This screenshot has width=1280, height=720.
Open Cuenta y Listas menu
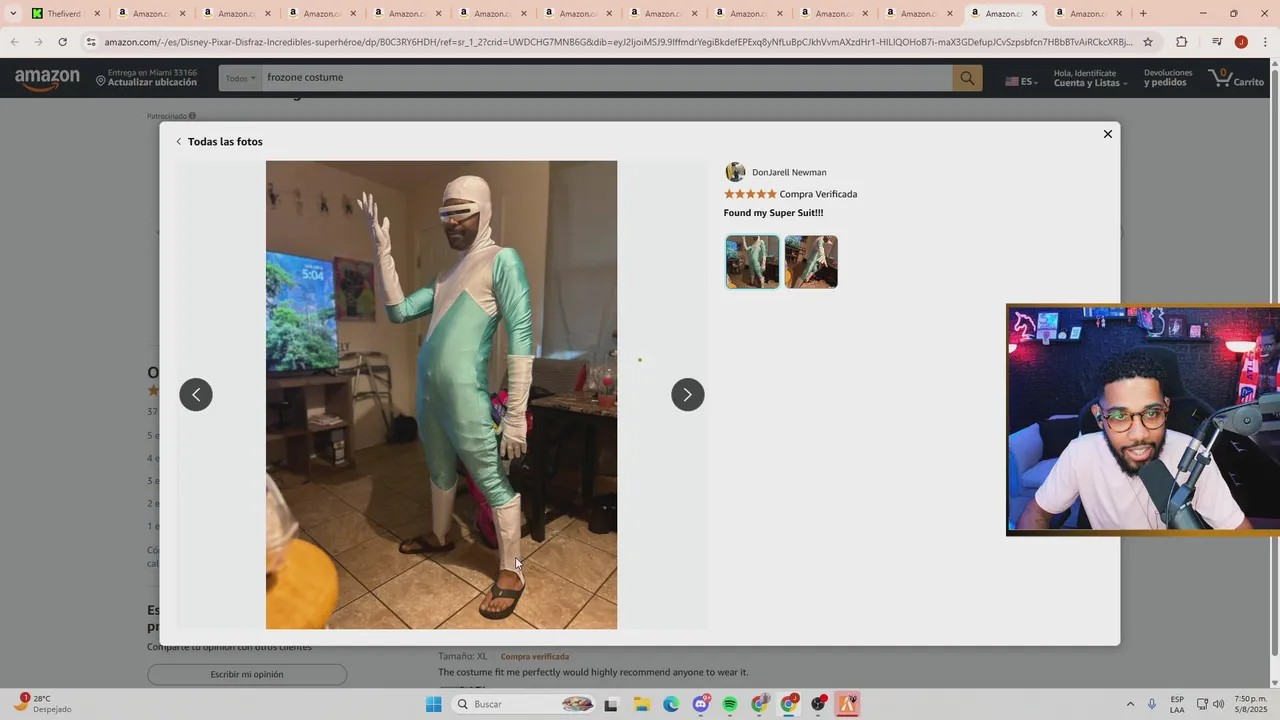click(x=1090, y=78)
